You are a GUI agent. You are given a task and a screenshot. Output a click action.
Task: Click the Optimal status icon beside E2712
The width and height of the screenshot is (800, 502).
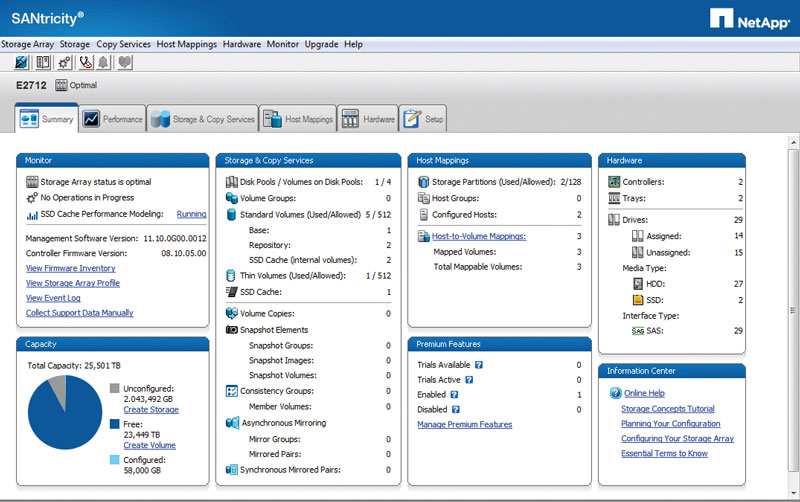click(x=61, y=86)
